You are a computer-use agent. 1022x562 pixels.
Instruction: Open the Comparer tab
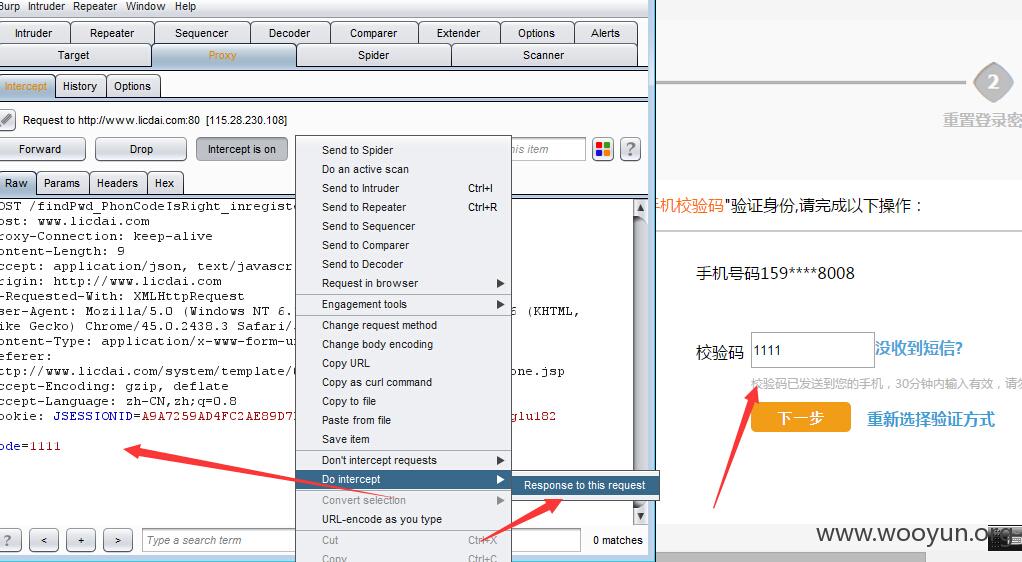coord(373,33)
